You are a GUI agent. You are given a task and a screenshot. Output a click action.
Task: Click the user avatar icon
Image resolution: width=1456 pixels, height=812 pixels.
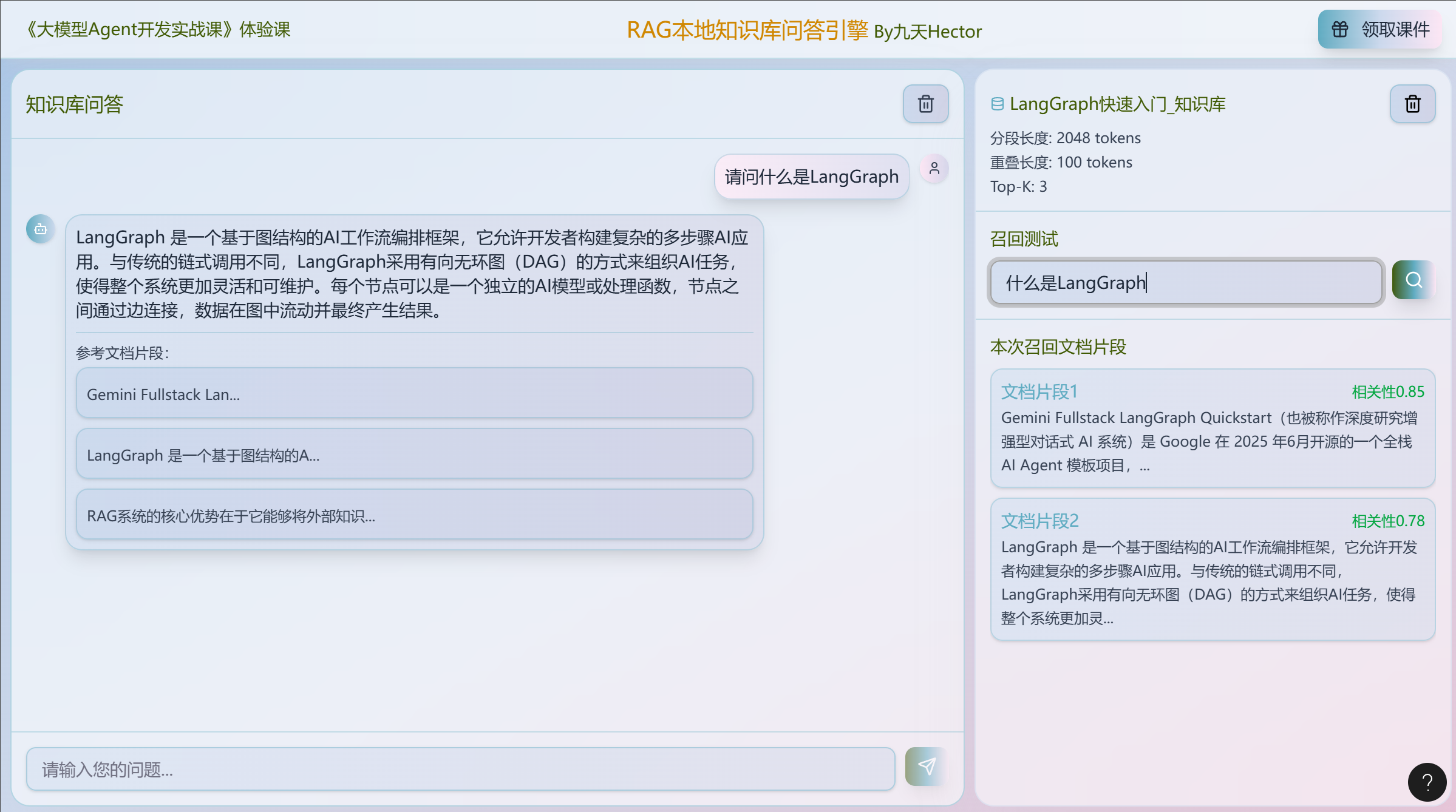(934, 168)
